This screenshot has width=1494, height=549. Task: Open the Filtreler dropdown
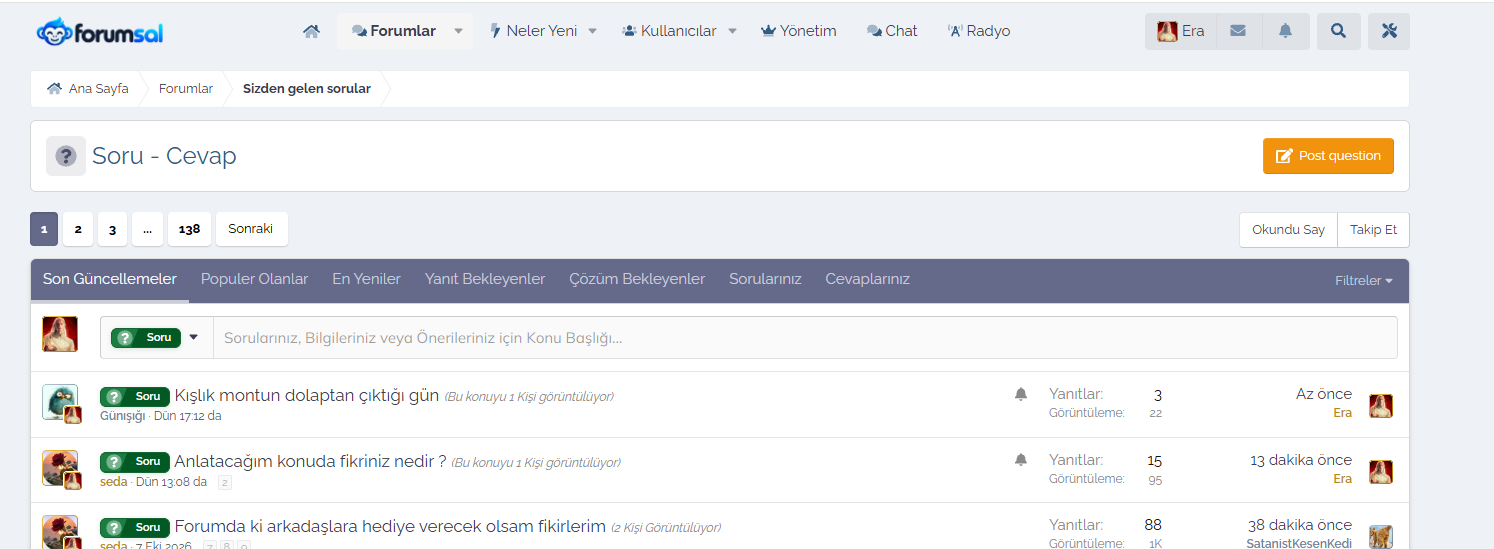pyautogui.click(x=1364, y=281)
